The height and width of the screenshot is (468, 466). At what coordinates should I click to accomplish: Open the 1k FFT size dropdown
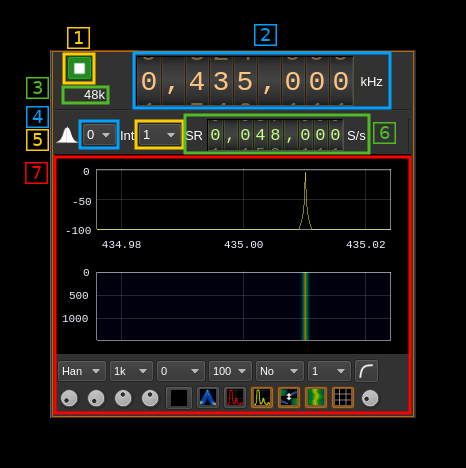[x=131, y=371]
